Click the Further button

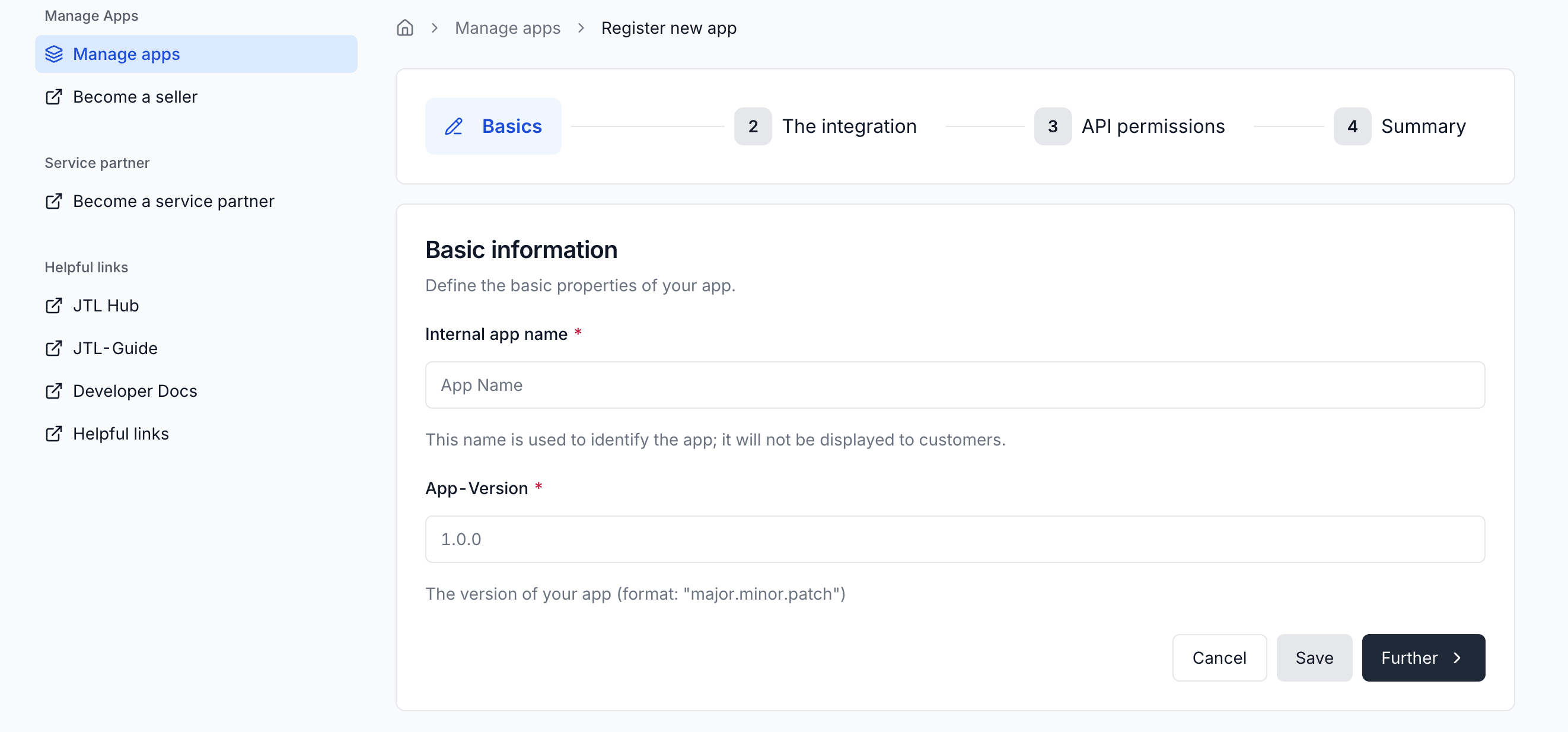pyautogui.click(x=1423, y=658)
